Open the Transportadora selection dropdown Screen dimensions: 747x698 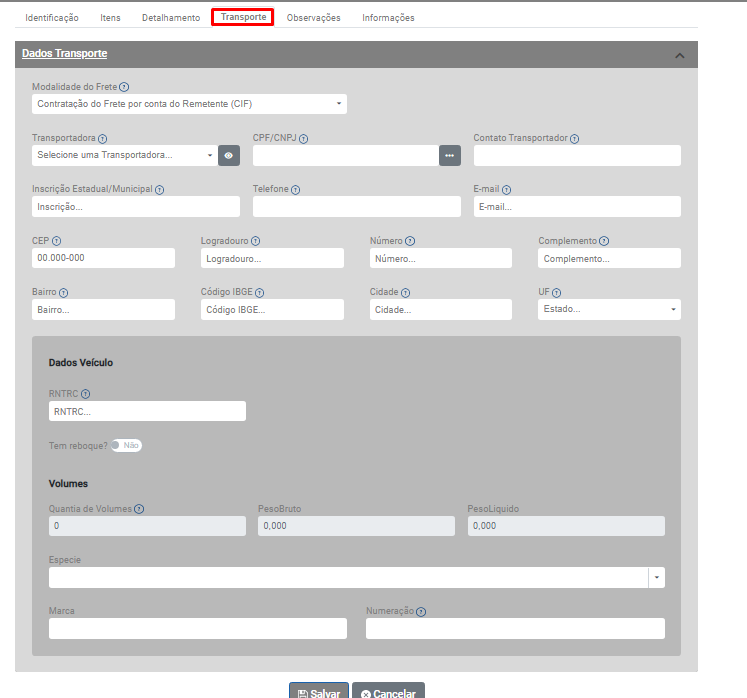pyautogui.click(x=123, y=155)
